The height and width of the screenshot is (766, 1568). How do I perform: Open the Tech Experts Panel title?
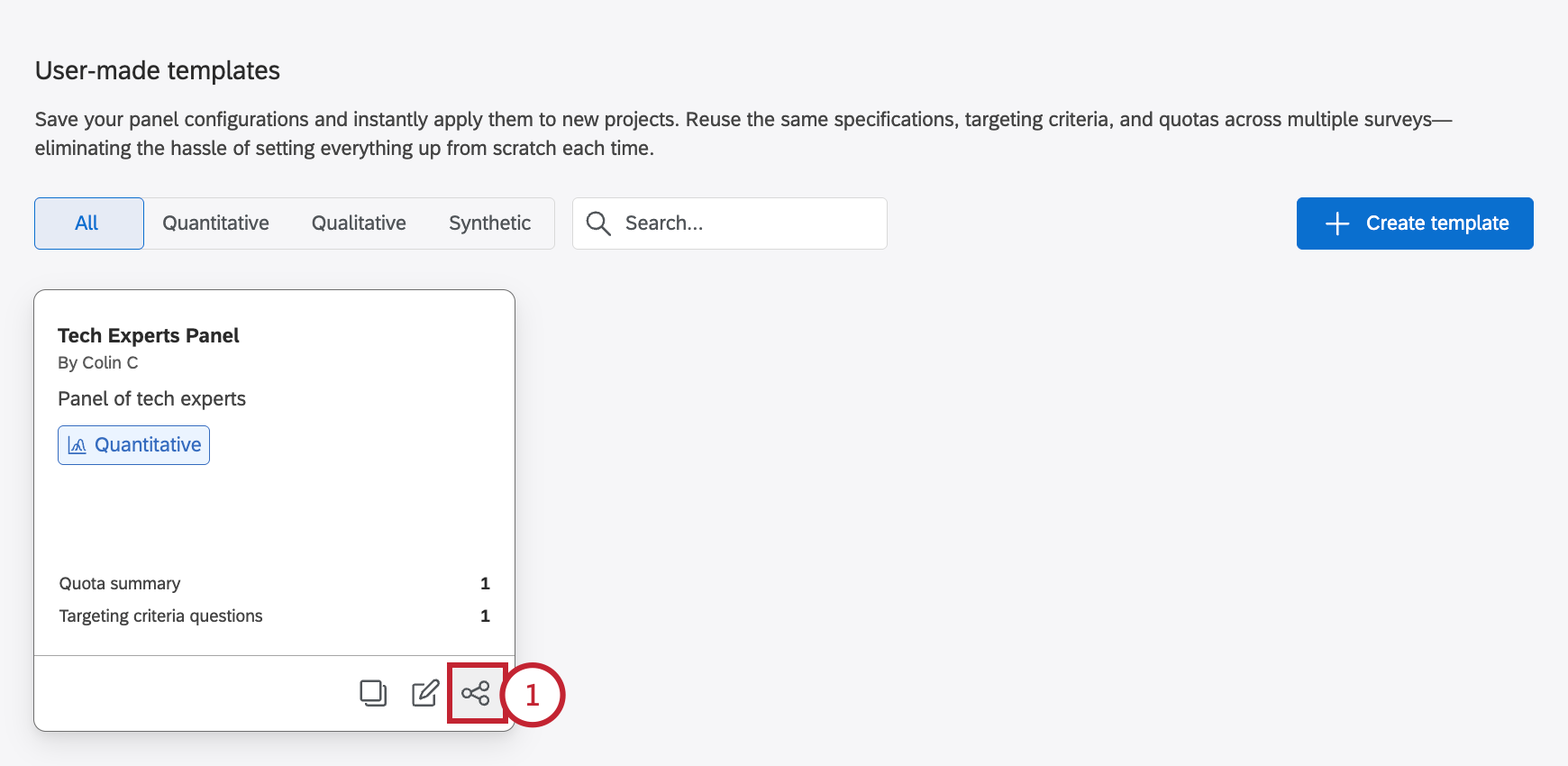149,335
